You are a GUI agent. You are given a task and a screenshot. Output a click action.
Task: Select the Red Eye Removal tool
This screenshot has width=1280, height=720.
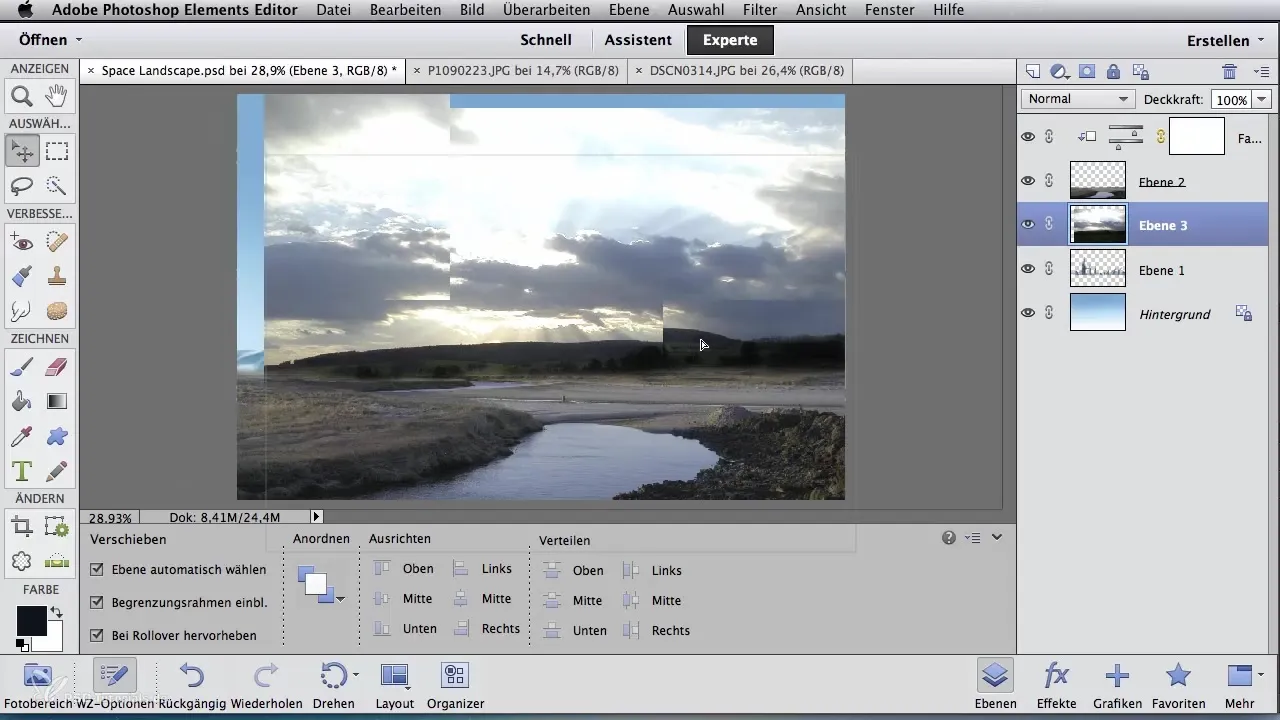[x=22, y=242]
